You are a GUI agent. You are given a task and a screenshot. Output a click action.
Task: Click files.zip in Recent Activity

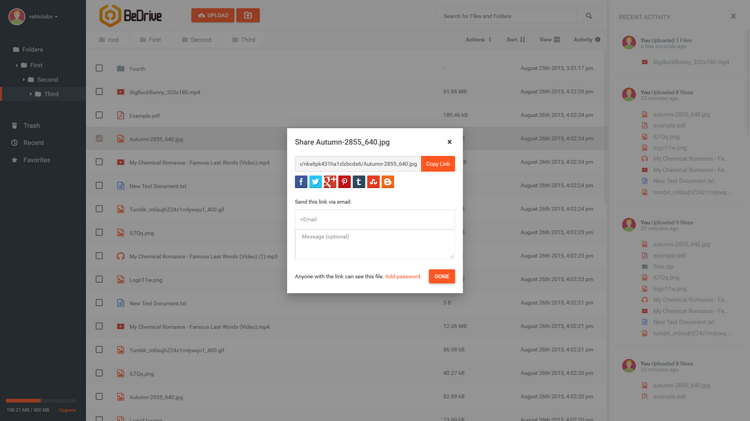(663, 266)
